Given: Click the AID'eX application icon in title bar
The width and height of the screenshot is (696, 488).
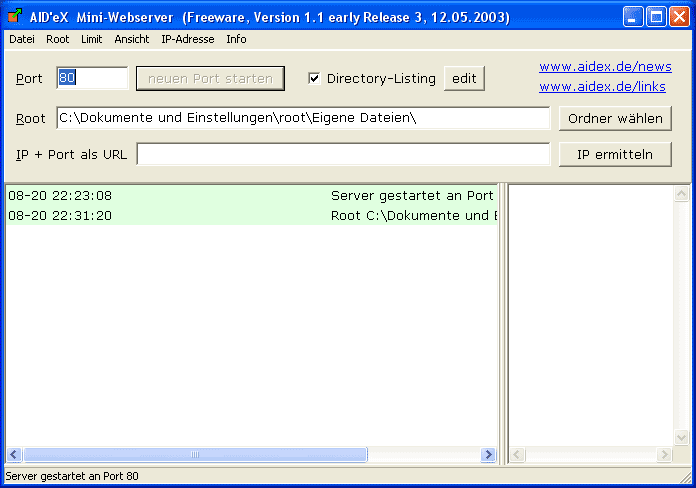Looking at the screenshot, I should click(15, 16).
